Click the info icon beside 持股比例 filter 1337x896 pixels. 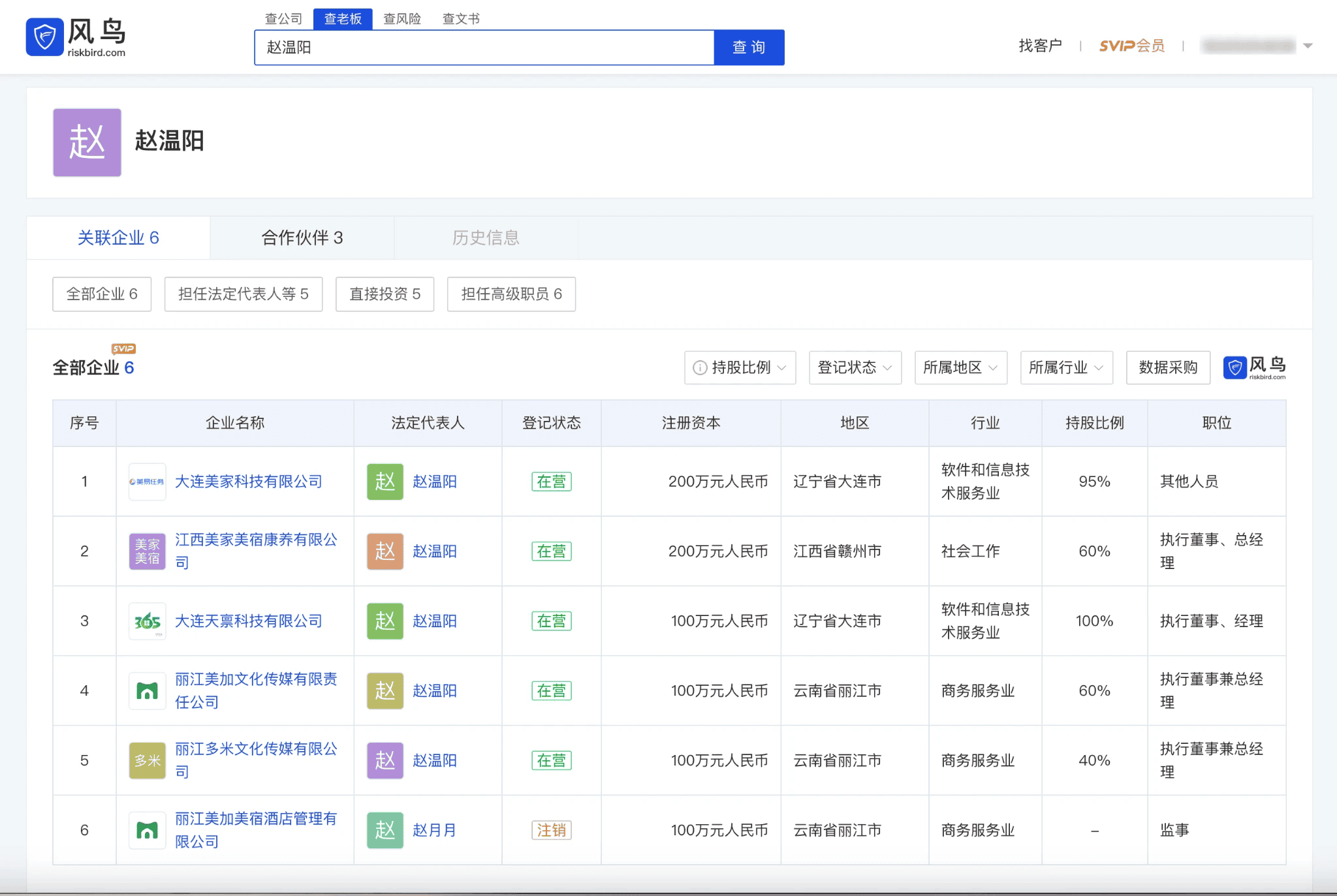(x=700, y=368)
